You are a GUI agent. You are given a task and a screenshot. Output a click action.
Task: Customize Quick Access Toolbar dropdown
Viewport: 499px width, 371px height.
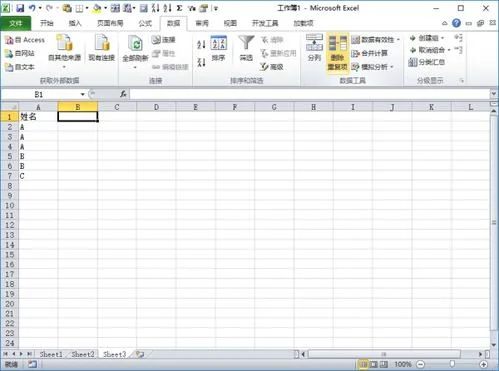216,8
